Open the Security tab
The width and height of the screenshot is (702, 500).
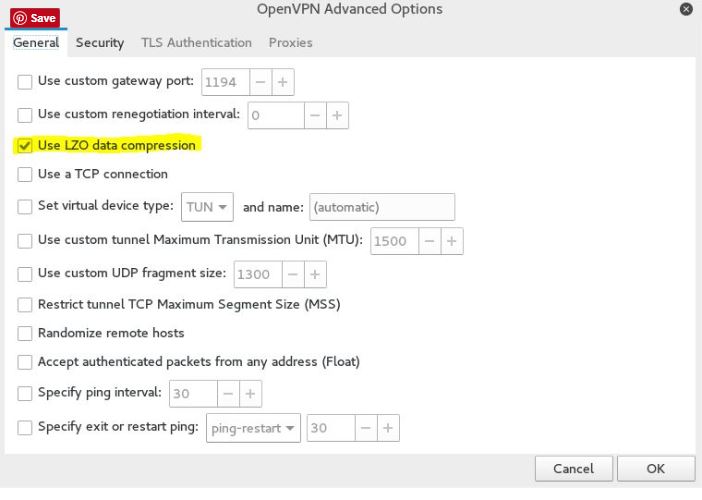point(100,43)
